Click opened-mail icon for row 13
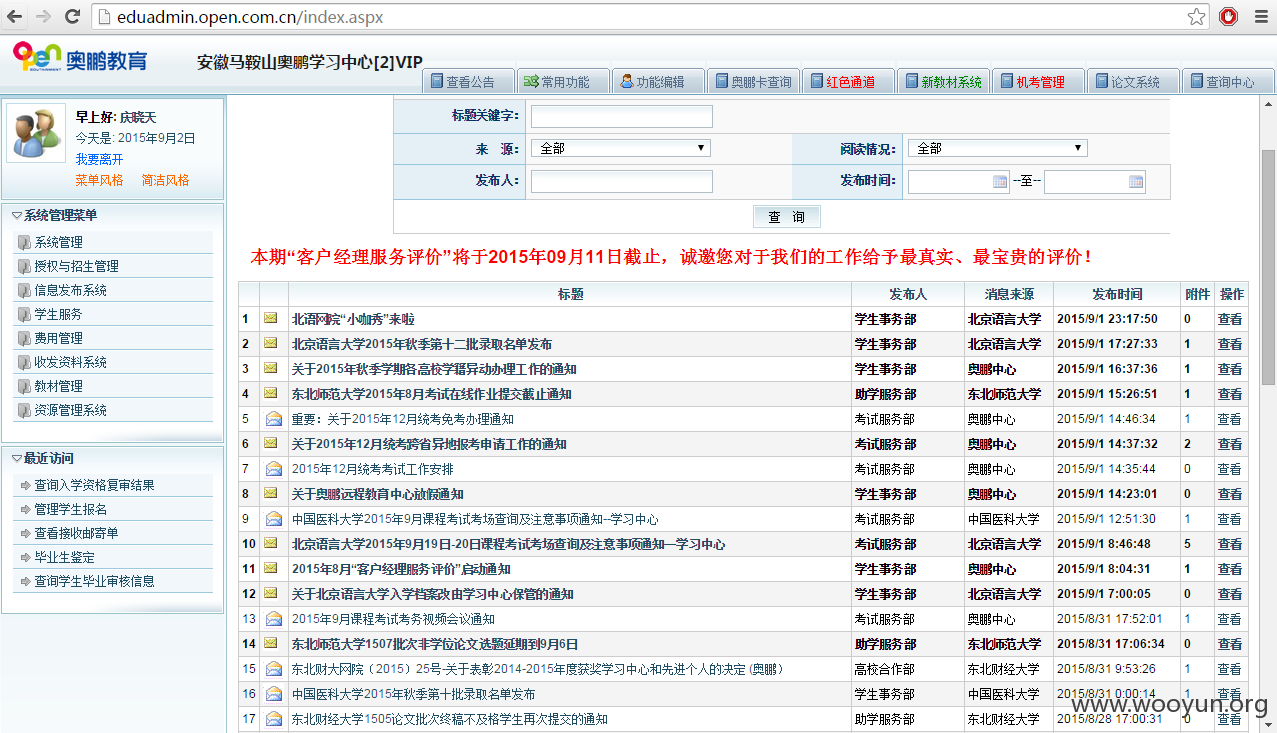The height and width of the screenshot is (733, 1277). point(273,619)
